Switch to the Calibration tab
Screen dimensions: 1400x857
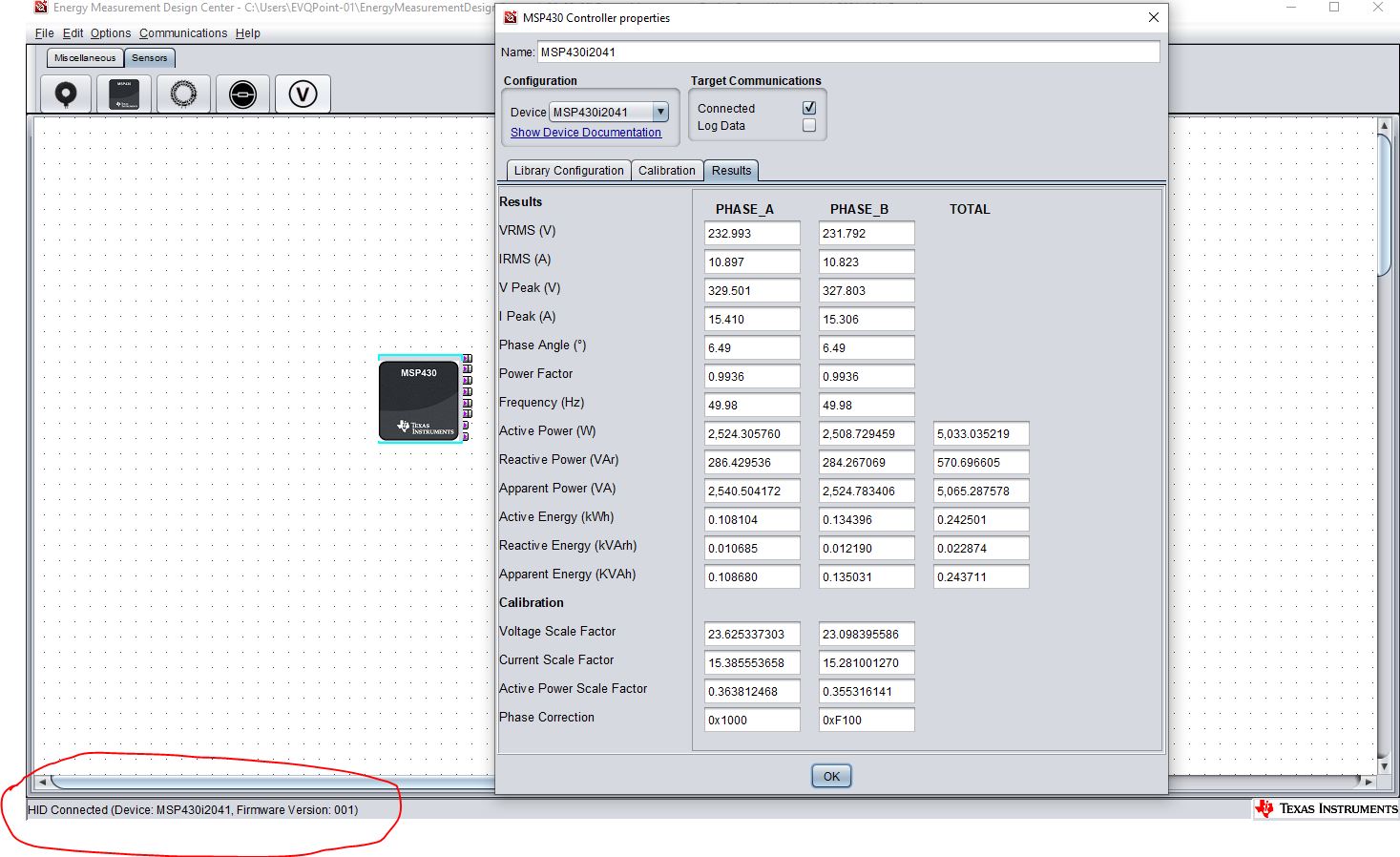[x=666, y=170]
